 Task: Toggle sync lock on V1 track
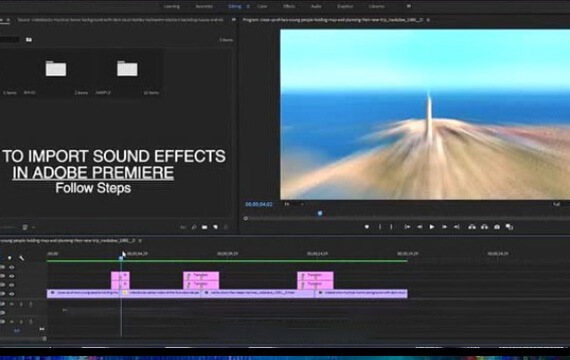pos(3,294)
